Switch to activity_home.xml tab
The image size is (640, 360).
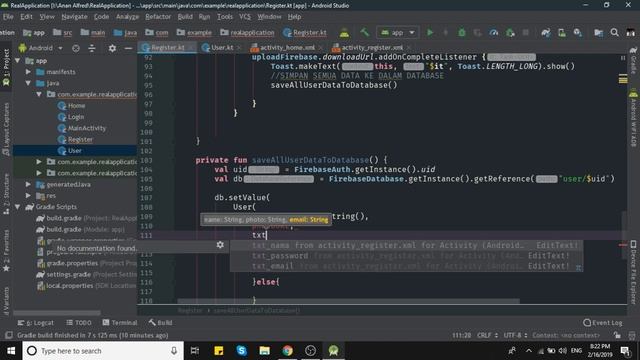click(x=287, y=47)
